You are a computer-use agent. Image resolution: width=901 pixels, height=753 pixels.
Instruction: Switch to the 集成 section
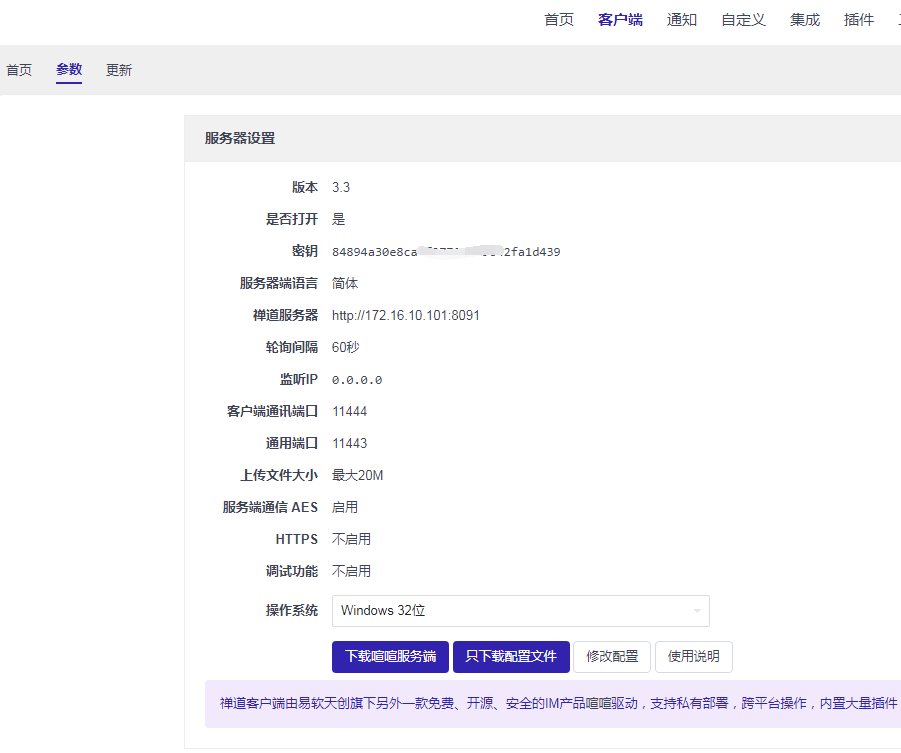click(804, 20)
